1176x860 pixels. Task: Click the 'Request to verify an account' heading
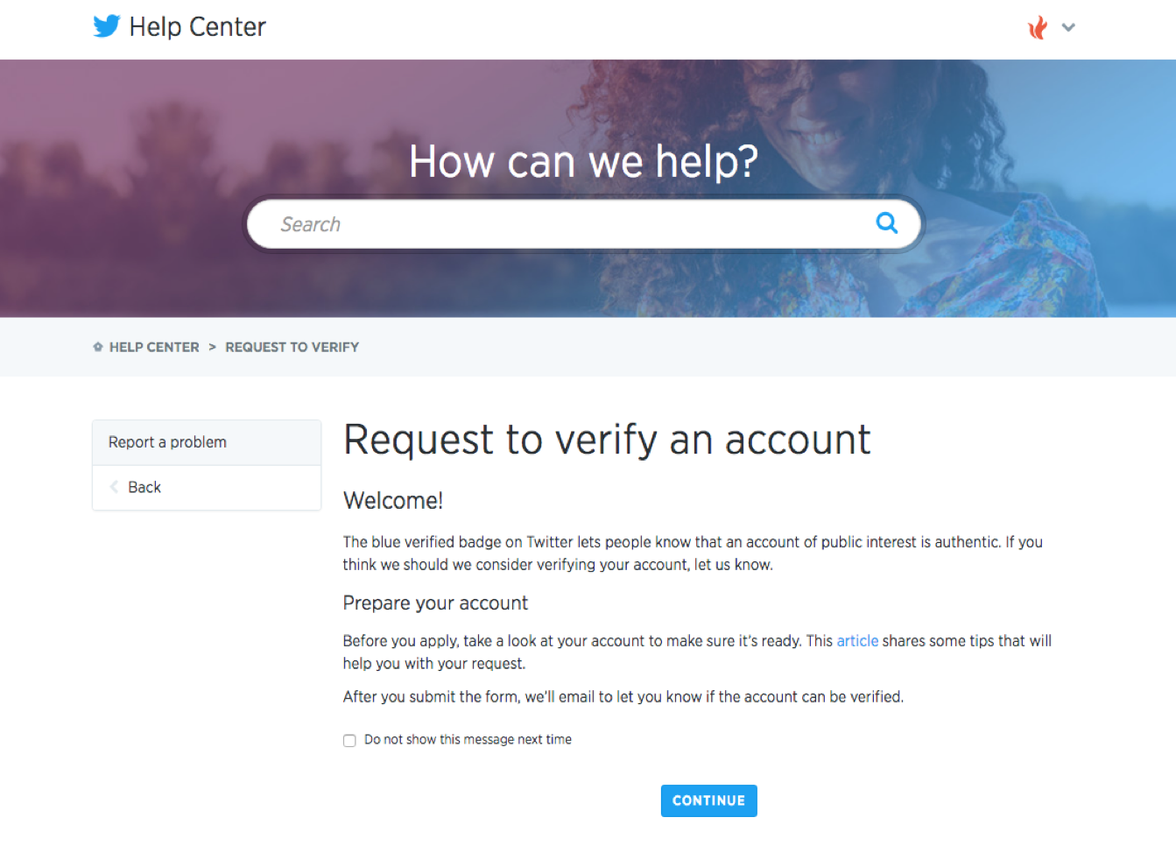[x=607, y=439]
